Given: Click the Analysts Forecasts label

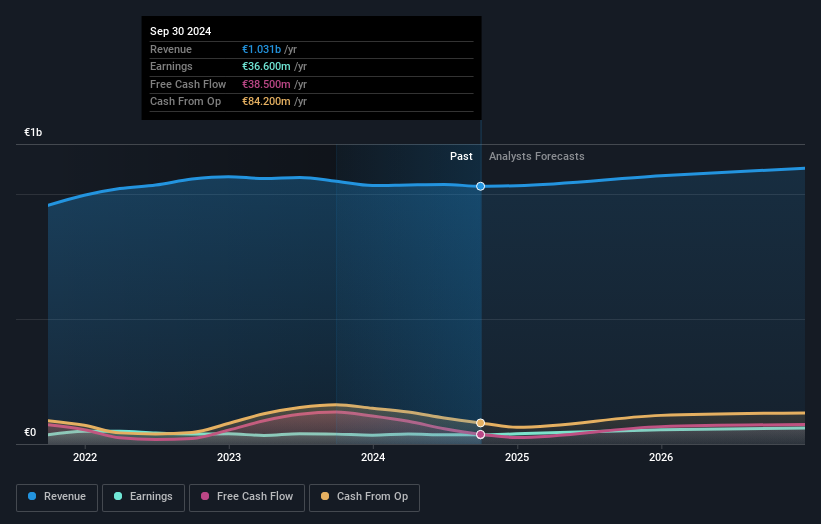Looking at the screenshot, I should (x=537, y=156).
